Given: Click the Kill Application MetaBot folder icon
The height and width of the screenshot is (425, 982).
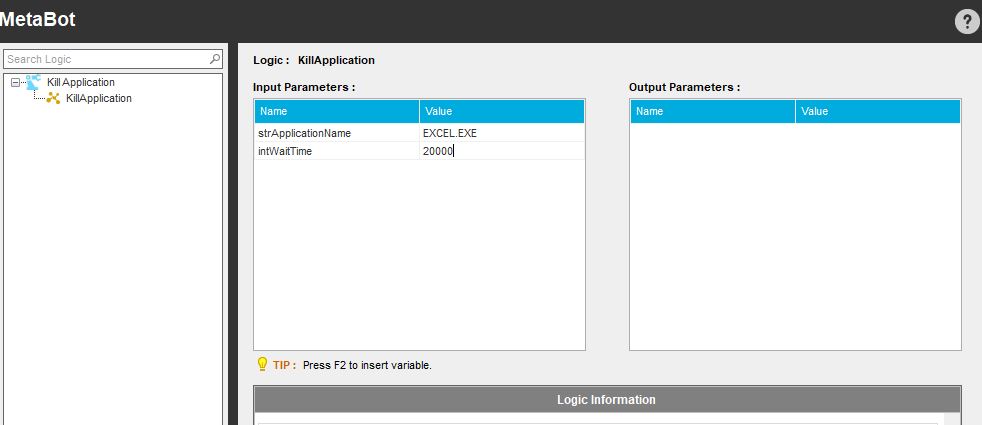Looking at the screenshot, I should pos(34,82).
